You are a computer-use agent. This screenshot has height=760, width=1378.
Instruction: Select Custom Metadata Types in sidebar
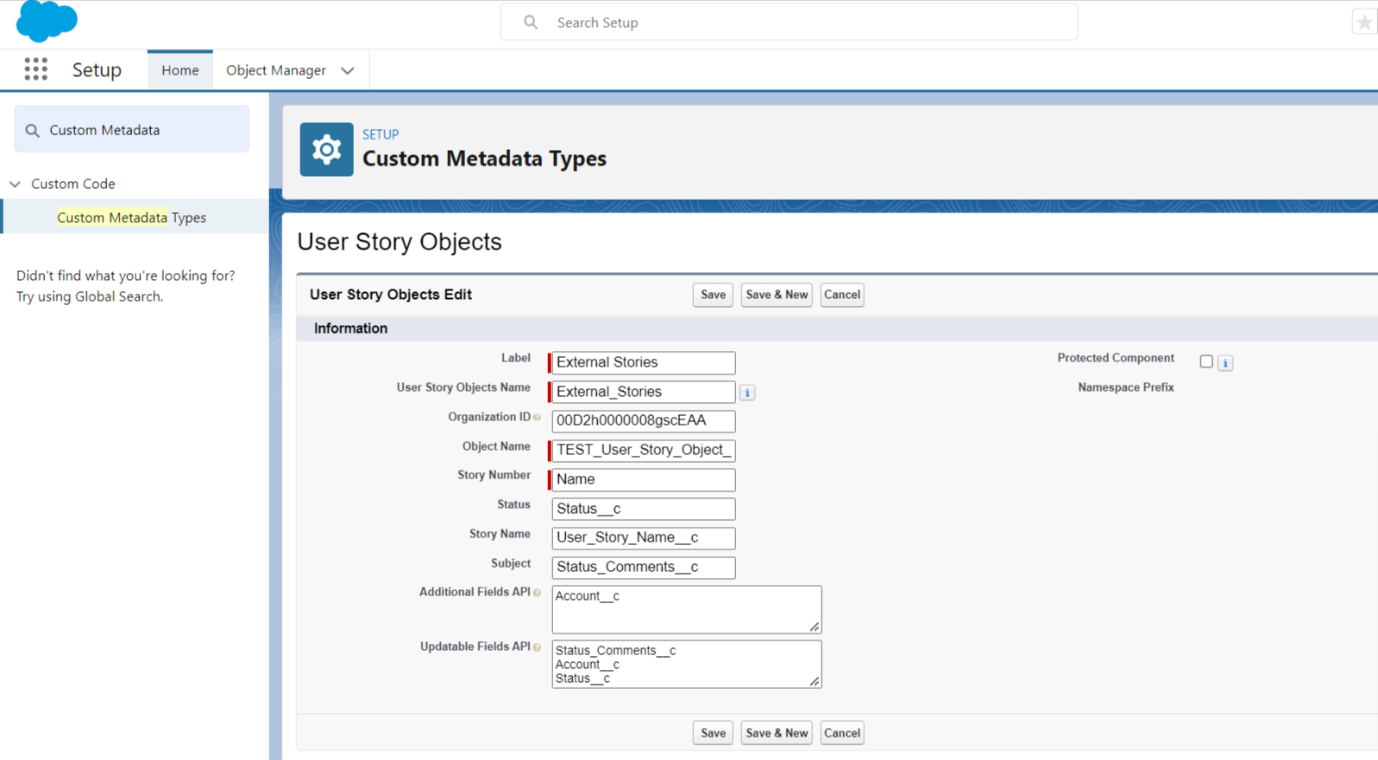click(131, 217)
